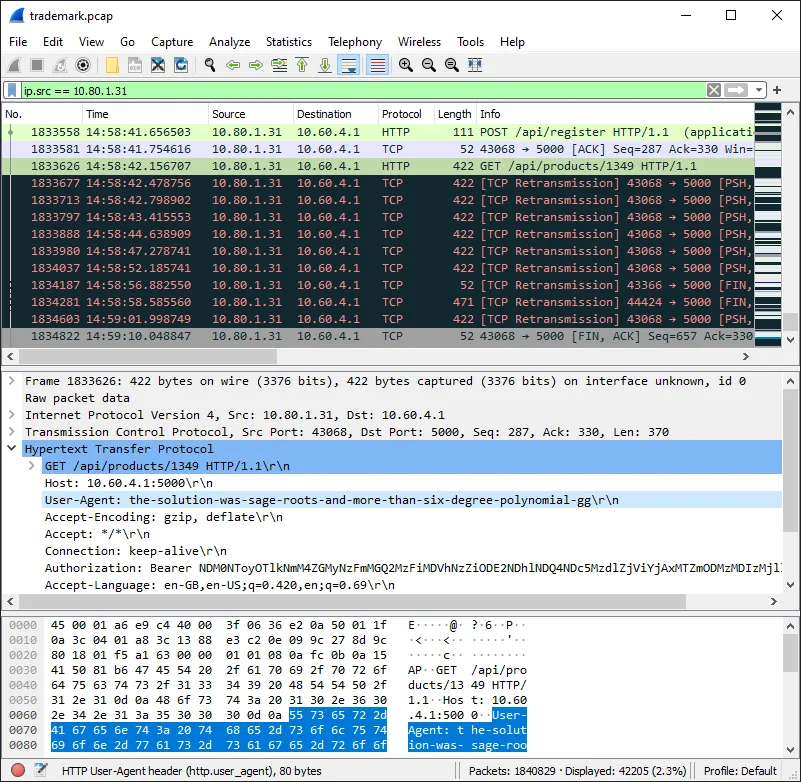Expand Internet Protocol Version 4 details

coord(12,415)
